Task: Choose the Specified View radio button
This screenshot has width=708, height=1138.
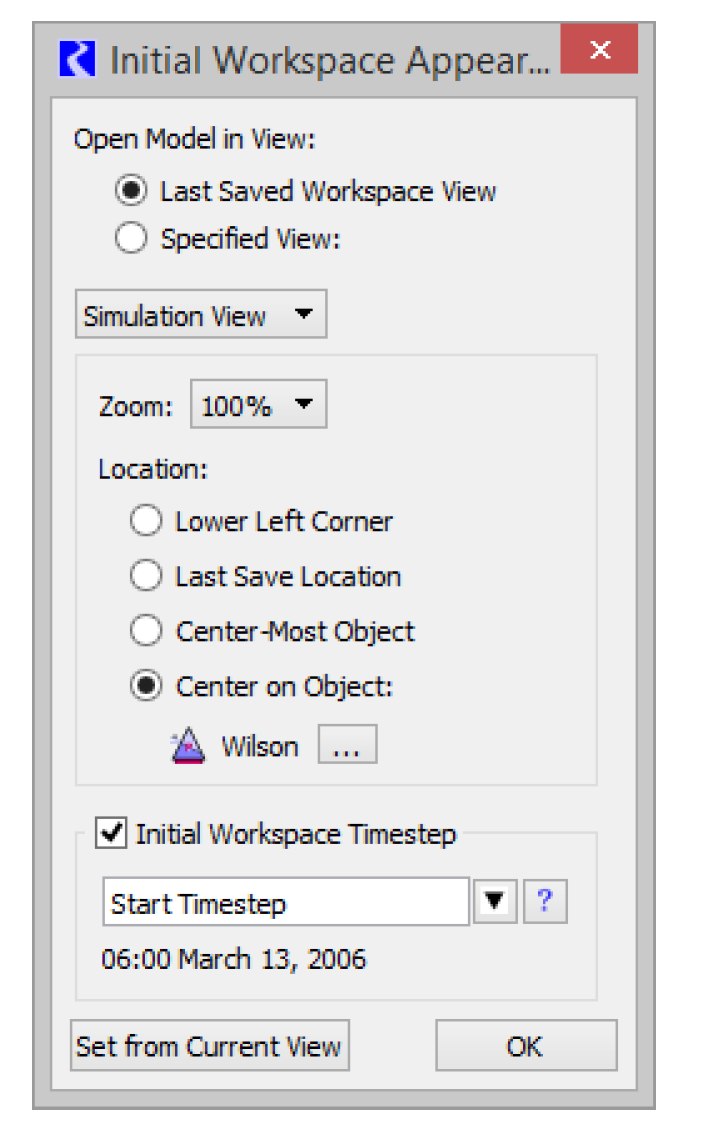Action: [x=131, y=239]
